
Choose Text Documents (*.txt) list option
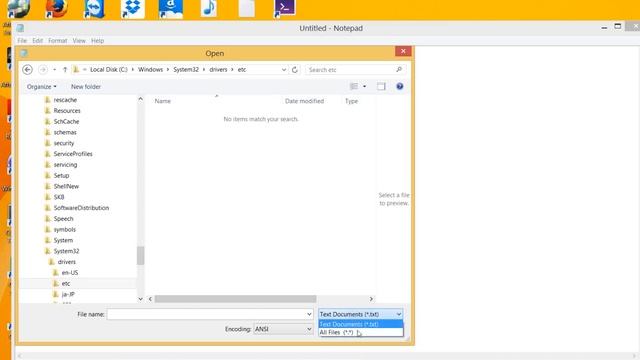[360, 324]
